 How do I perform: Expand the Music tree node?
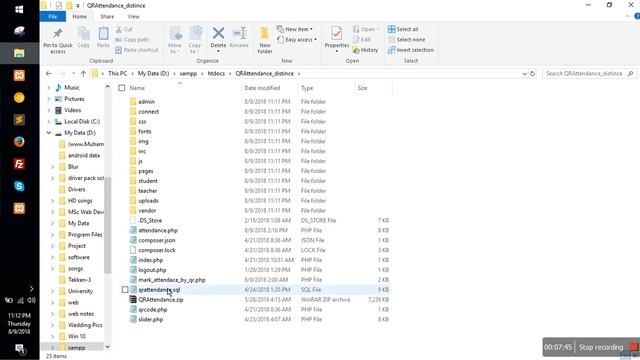coord(49,88)
